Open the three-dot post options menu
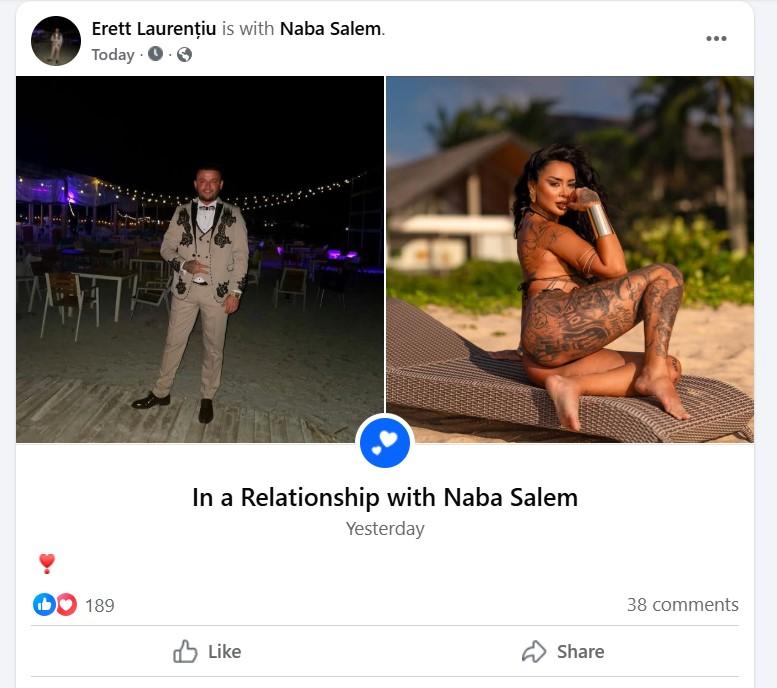 coord(716,38)
